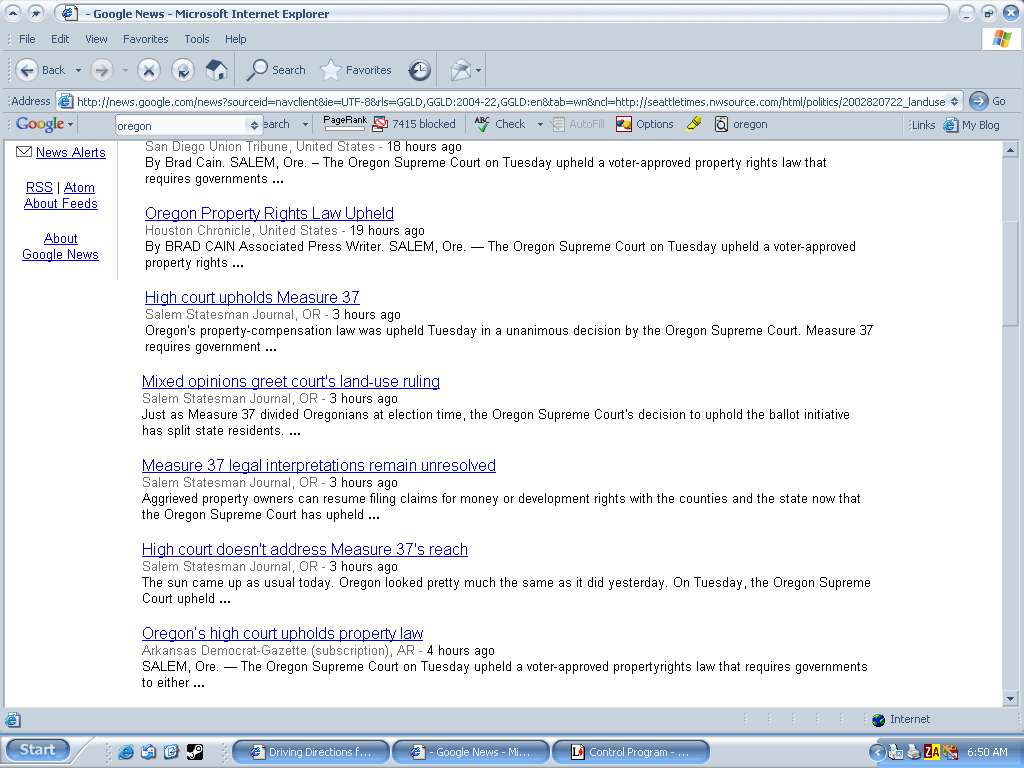
Task: Click the News Alerts link
Action: (x=71, y=152)
